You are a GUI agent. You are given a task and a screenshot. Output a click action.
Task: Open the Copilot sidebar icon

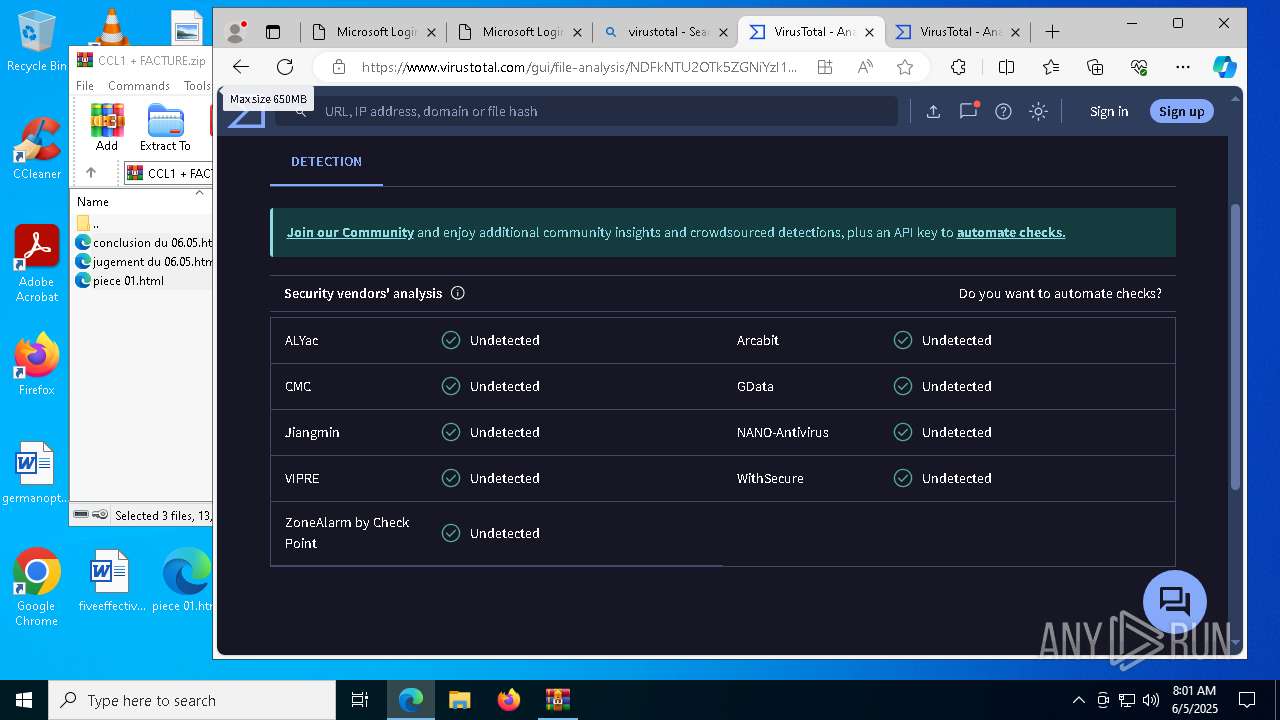click(x=1224, y=67)
